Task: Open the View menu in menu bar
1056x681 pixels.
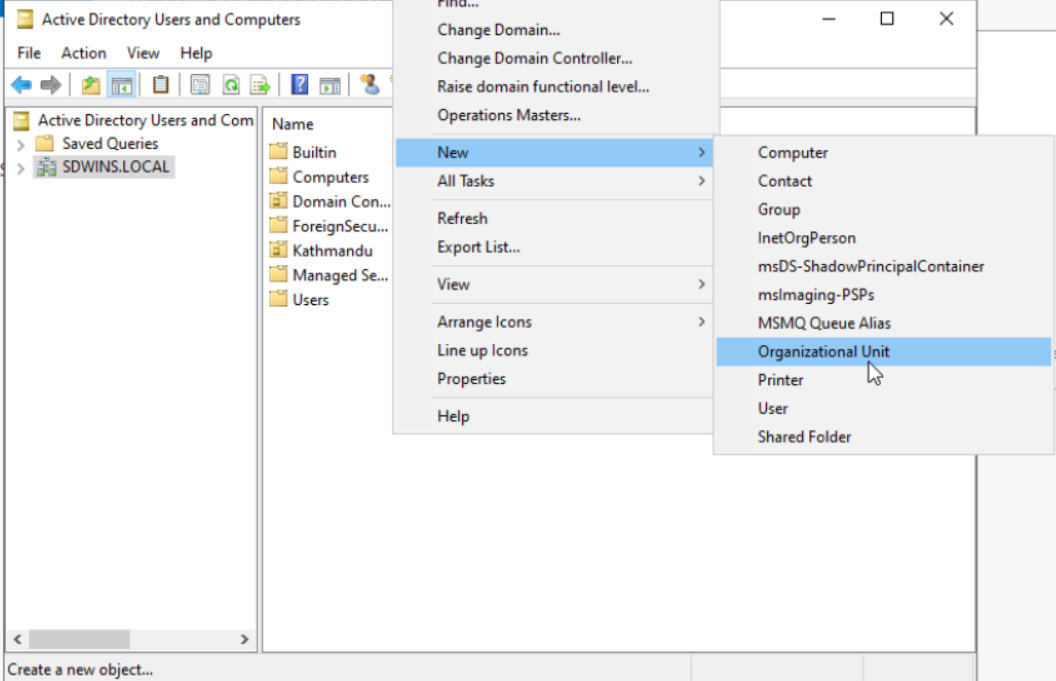Action: coord(143,53)
